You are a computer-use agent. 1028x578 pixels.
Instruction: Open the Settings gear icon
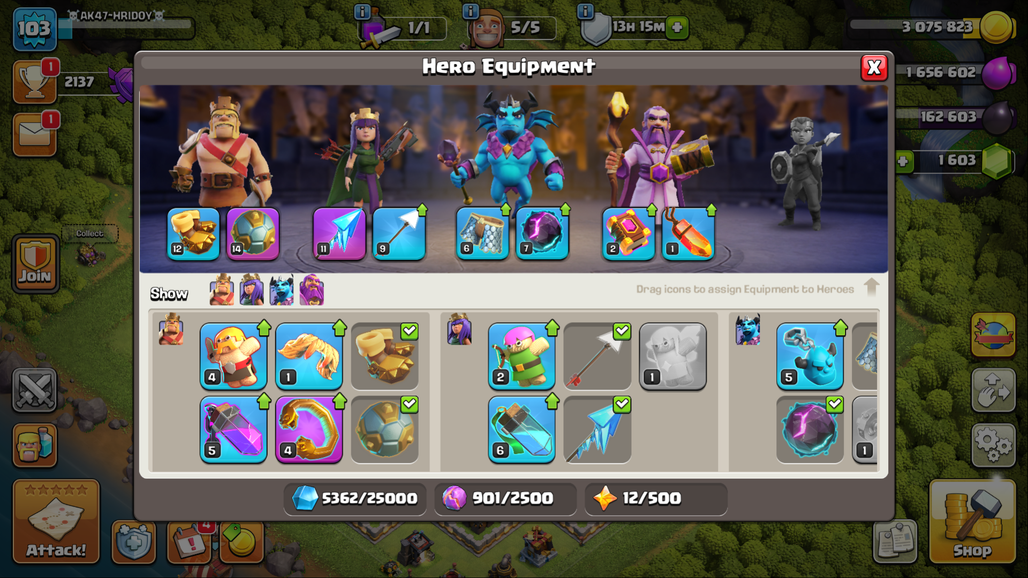coord(993,445)
